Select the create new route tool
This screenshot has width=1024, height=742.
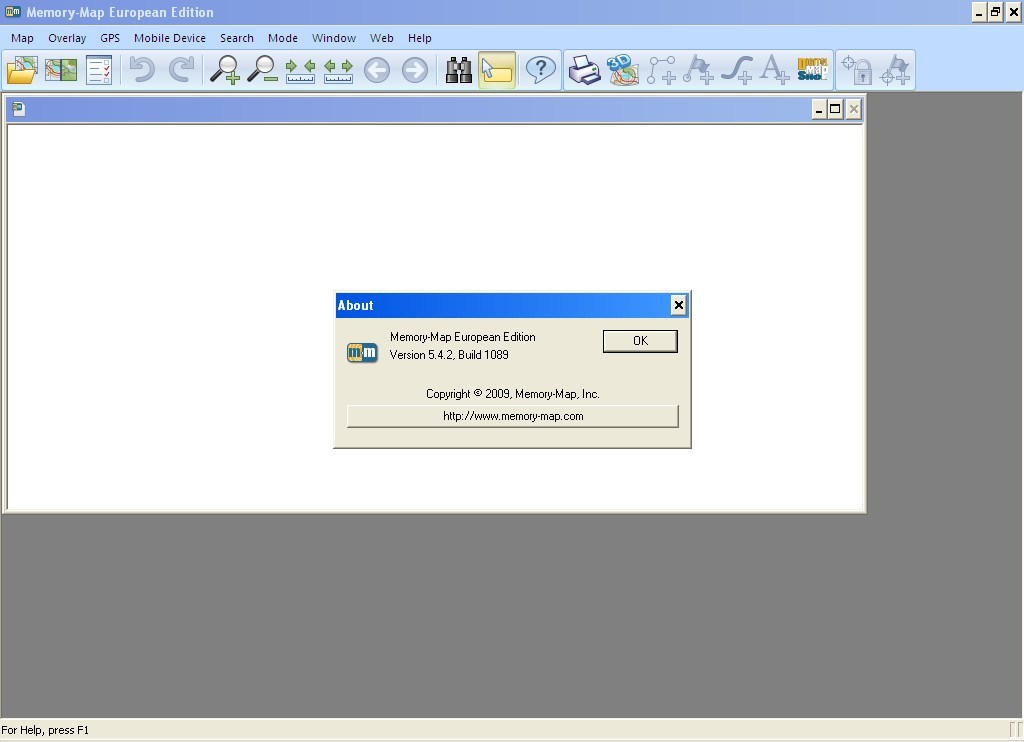(661, 69)
